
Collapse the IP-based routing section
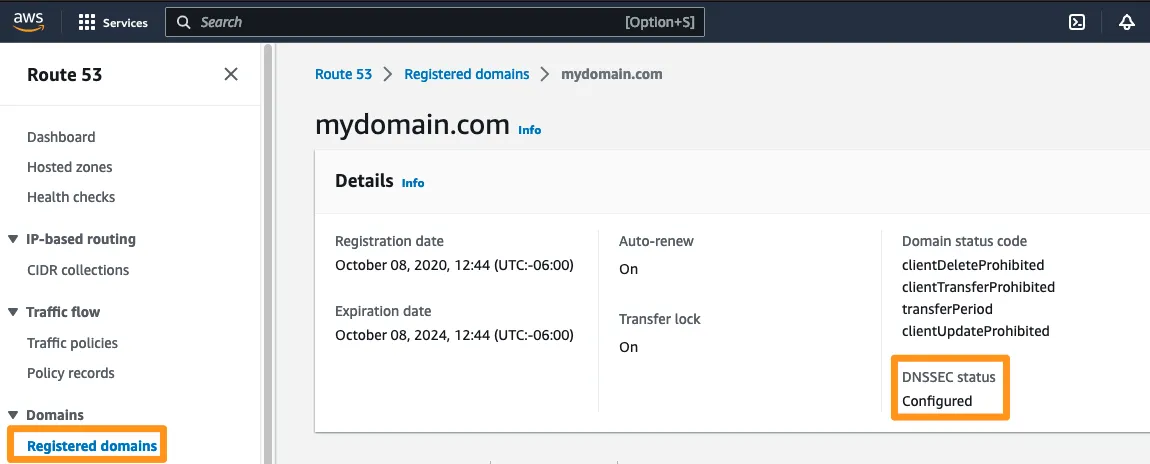point(13,239)
